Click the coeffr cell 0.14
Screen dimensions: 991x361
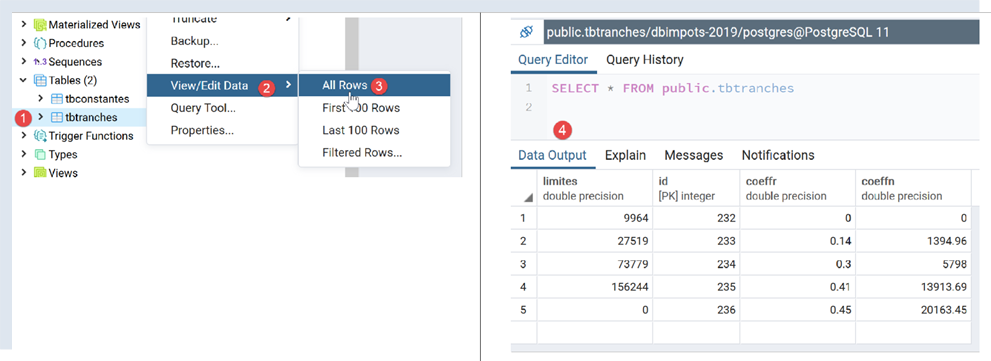(x=798, y=241)
